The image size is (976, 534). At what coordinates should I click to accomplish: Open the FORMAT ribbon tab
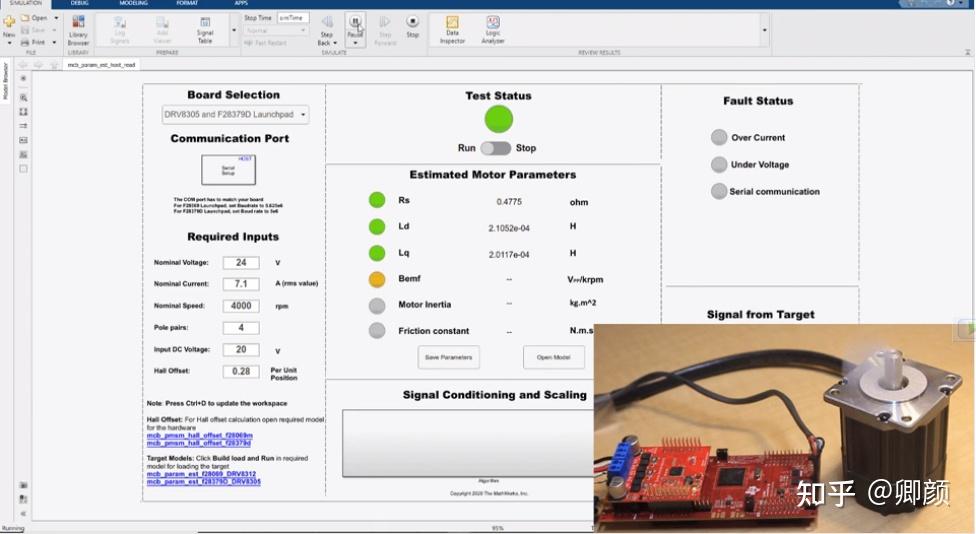[187, 3]
